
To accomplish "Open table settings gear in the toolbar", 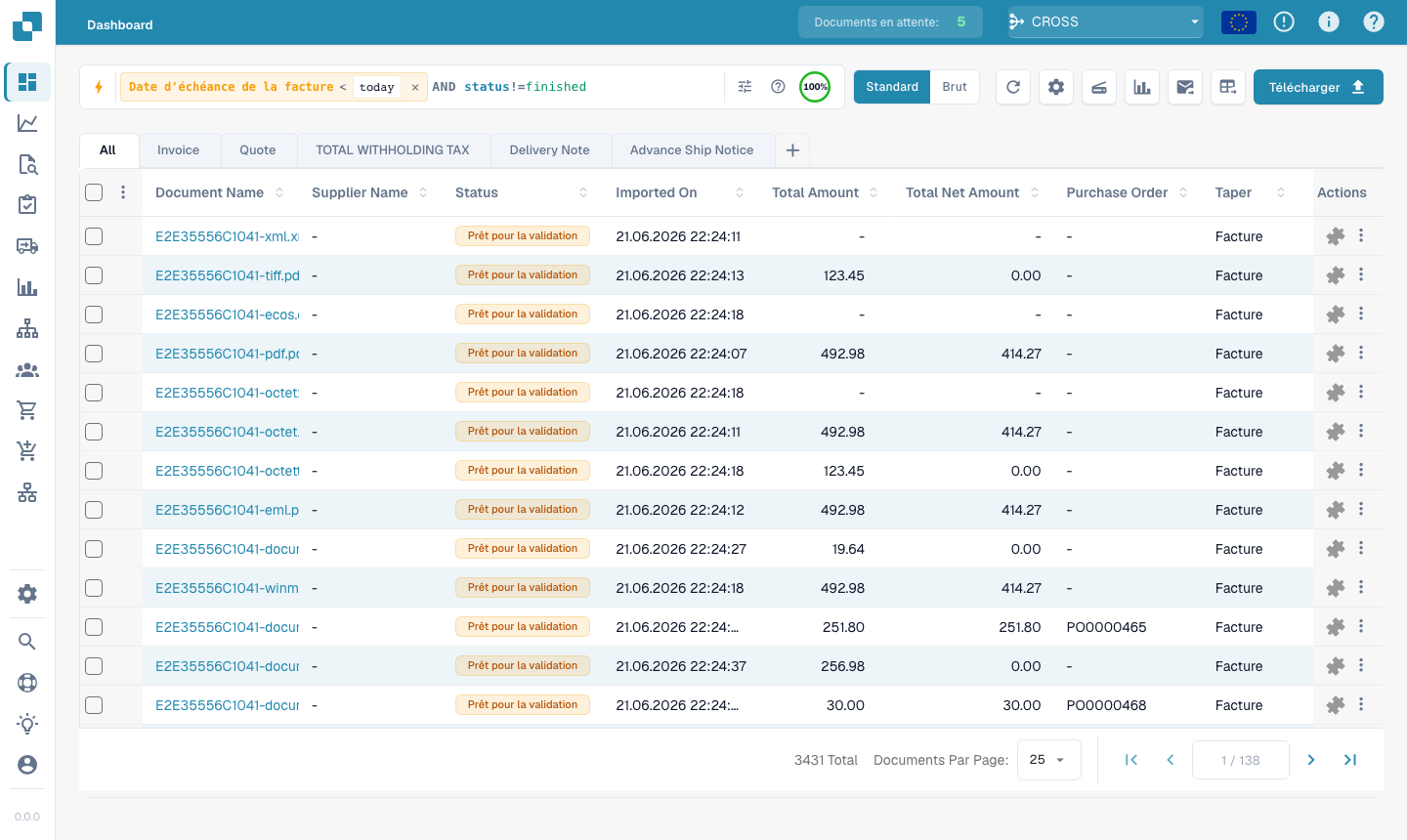I will tap(1056, 87).
